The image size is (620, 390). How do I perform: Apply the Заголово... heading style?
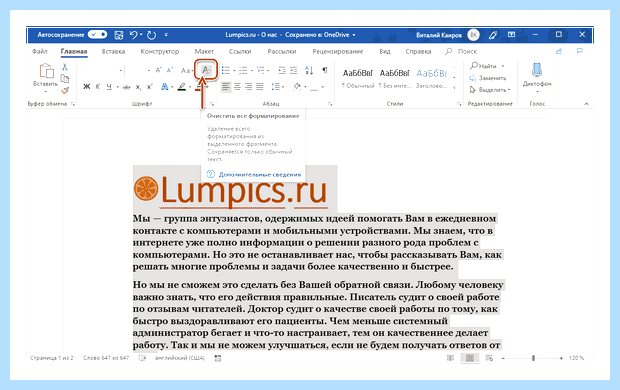(x=432, y=78)
